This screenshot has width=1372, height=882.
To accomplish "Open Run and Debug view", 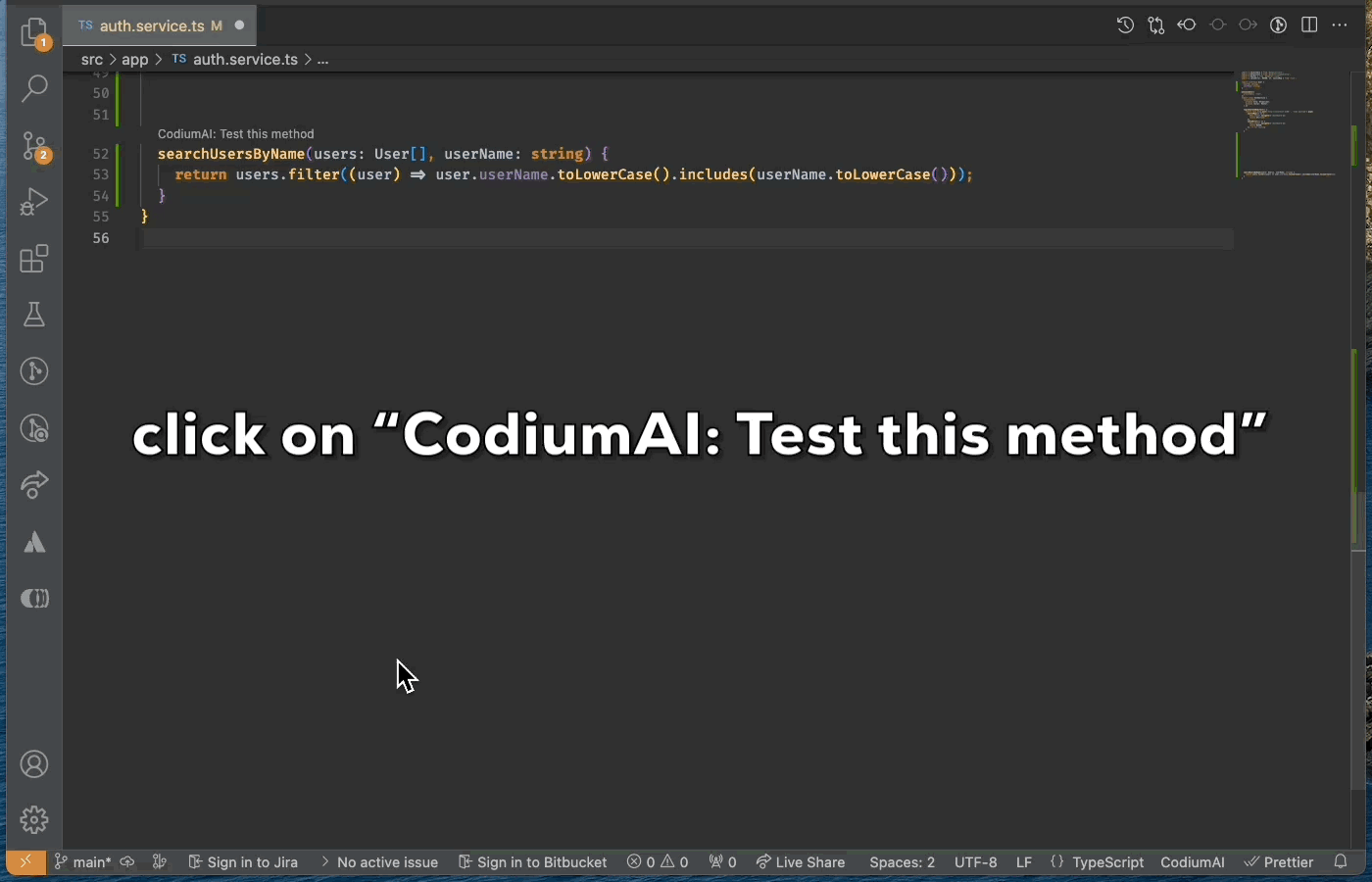I will [34, 202].
